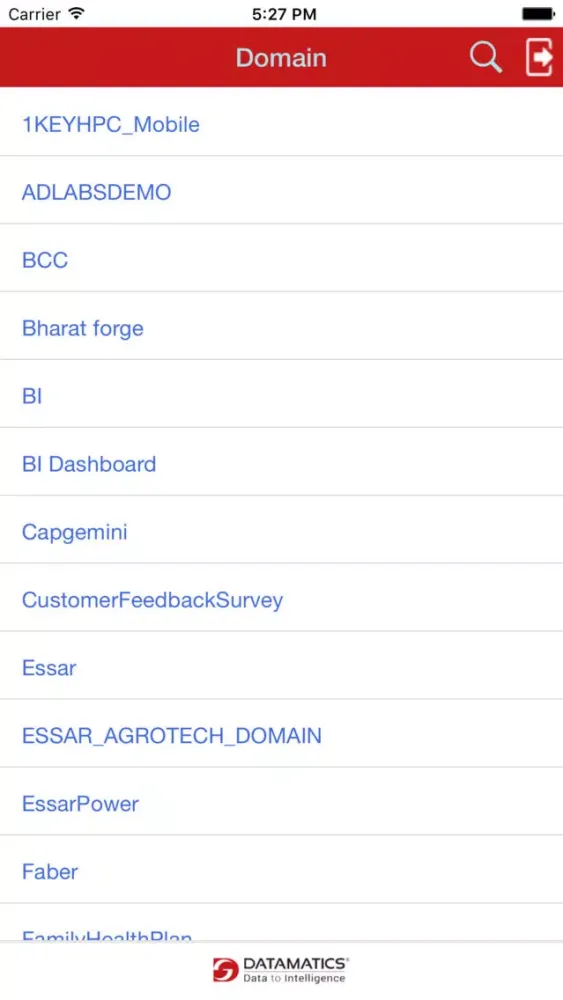Screen dimensions: 563x1000
Task: Tap the Datamatics logo in footer
Action: 281,969
